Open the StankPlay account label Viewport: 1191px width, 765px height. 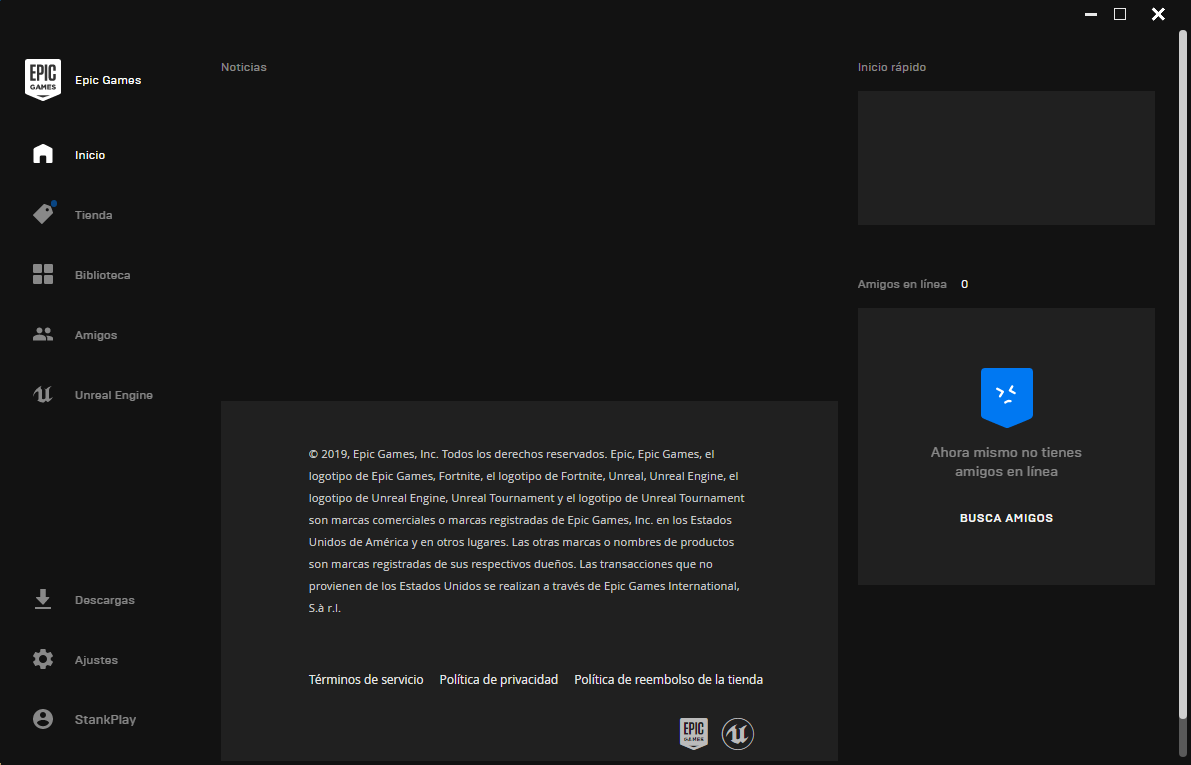[106, 719]
